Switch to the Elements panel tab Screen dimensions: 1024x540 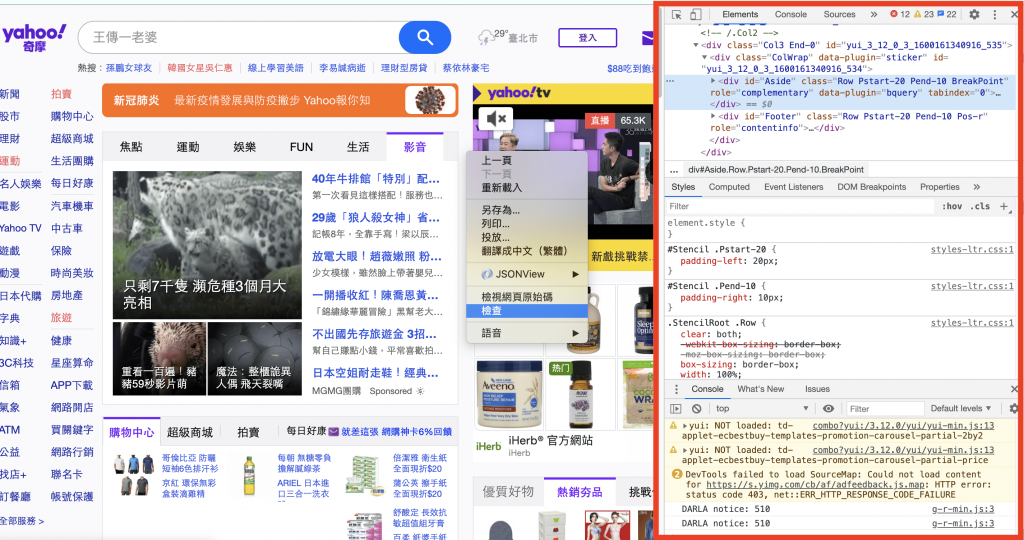click(740, 14)
